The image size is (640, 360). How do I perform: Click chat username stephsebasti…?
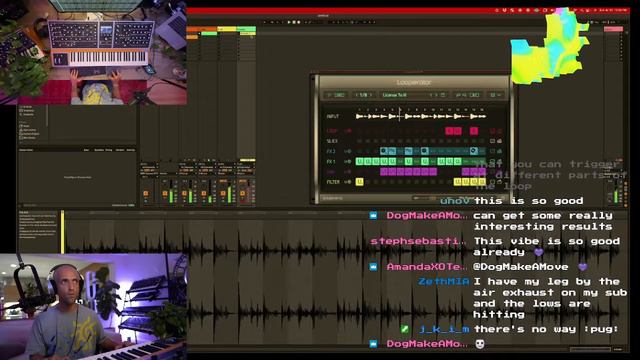click(x=418, y=241)
